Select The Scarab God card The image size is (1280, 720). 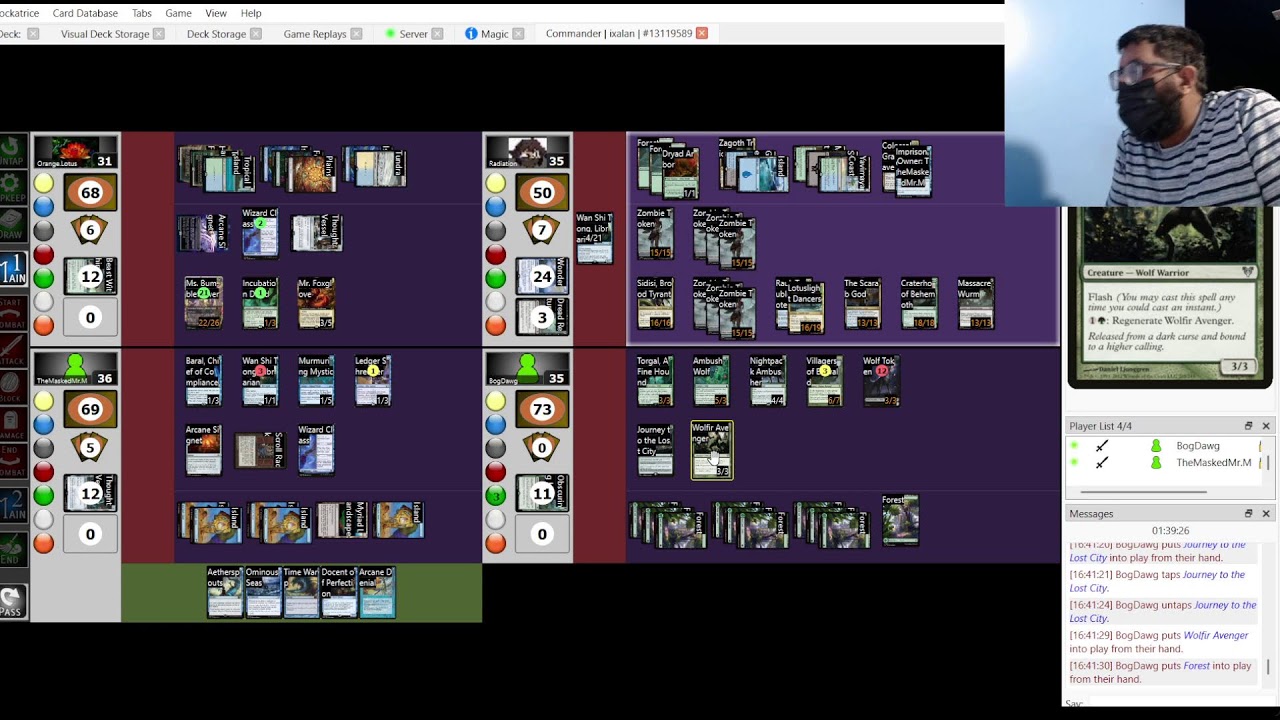click(x=862, y=303)
